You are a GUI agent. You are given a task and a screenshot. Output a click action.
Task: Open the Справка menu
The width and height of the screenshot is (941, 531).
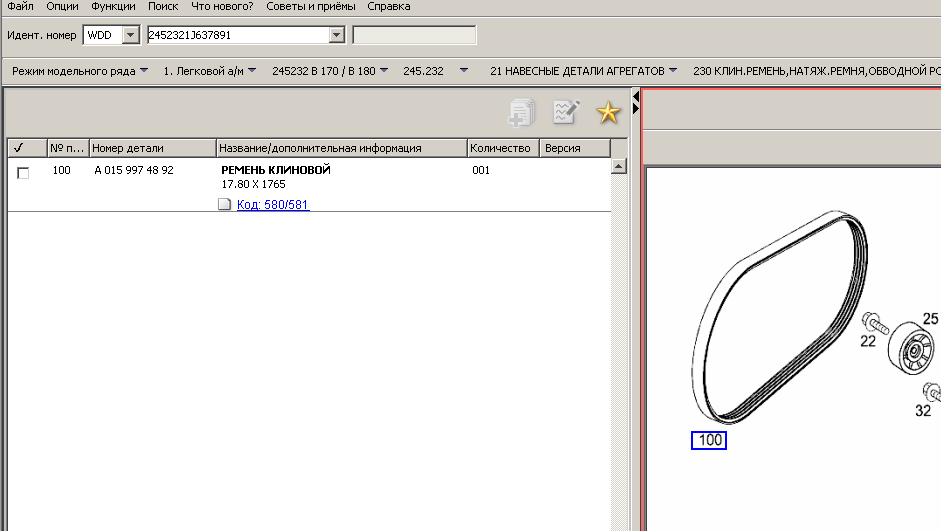tap(388, 6)
